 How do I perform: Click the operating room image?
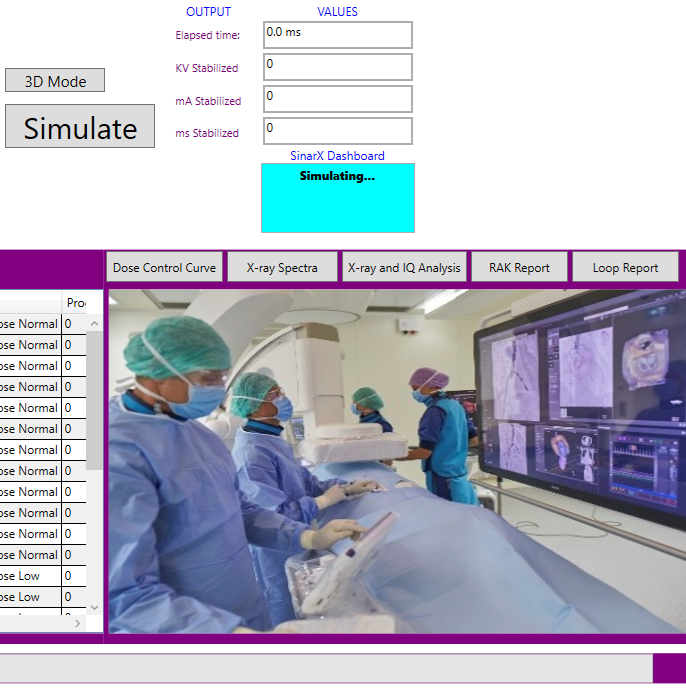tap(395, 461)
